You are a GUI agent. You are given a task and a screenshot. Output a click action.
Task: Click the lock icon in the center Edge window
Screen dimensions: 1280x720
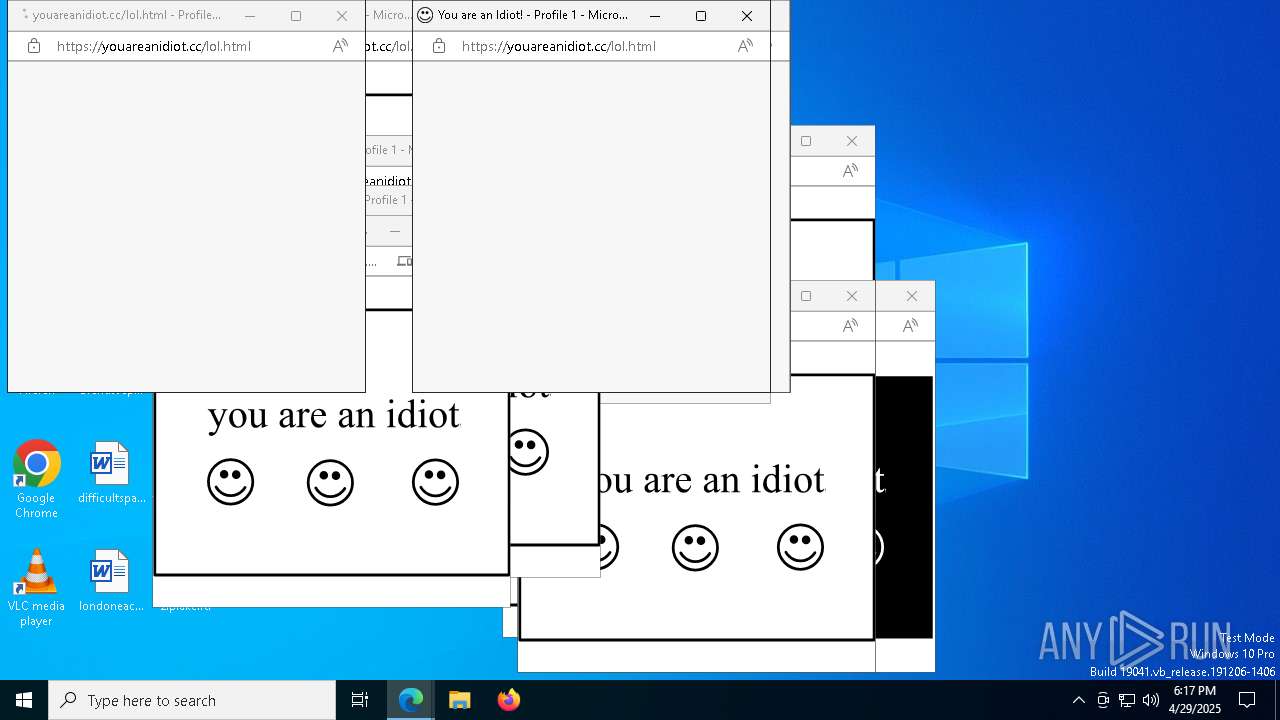[438, 46]
